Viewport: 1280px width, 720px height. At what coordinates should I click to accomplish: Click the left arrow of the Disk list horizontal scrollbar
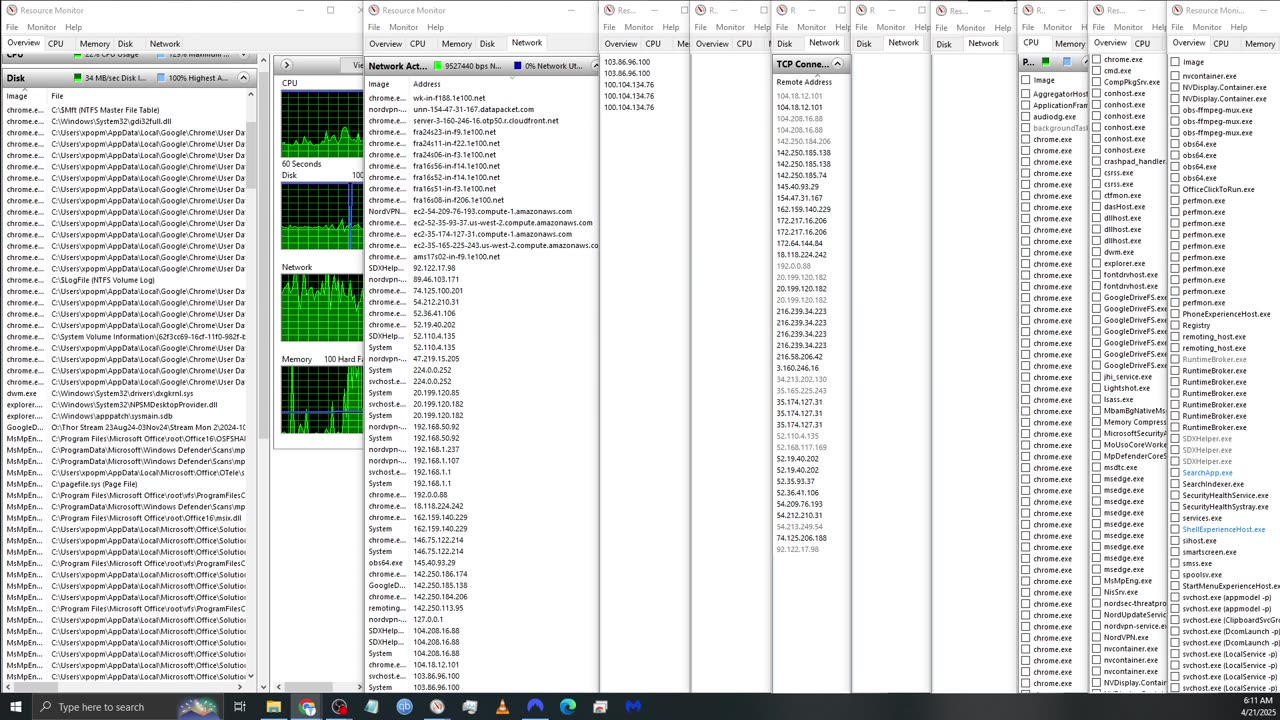[x=10, y=687]
